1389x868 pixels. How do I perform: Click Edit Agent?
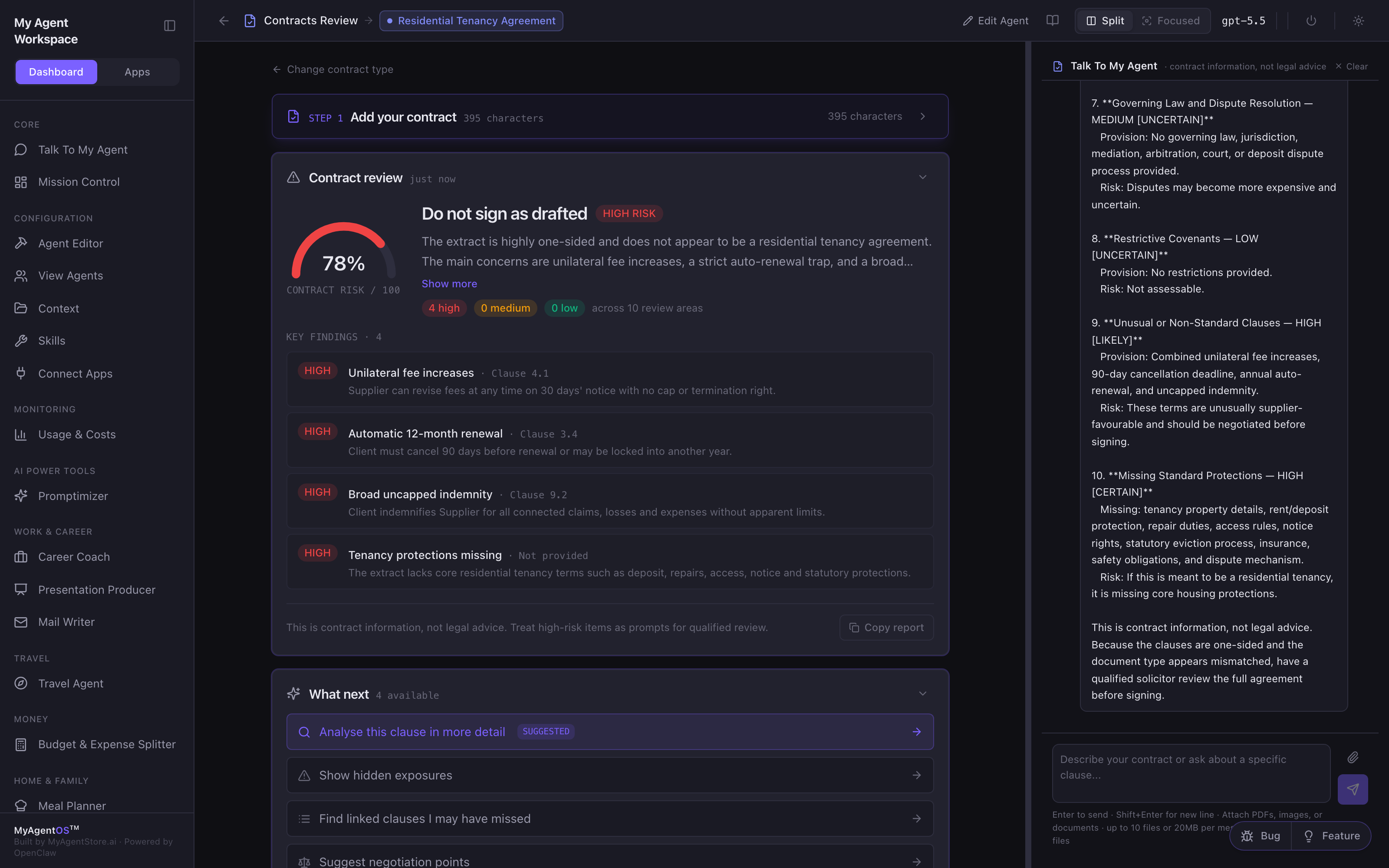[996, 21]
